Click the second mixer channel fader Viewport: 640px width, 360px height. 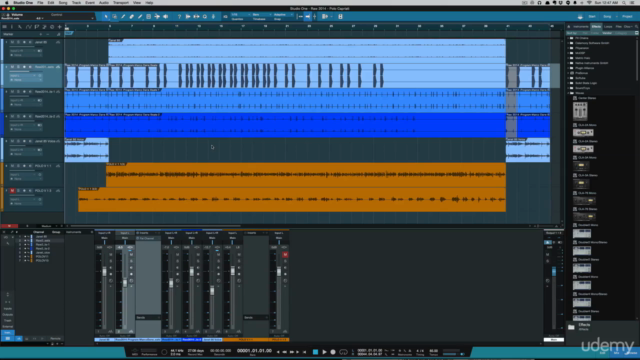click(125, 283)
